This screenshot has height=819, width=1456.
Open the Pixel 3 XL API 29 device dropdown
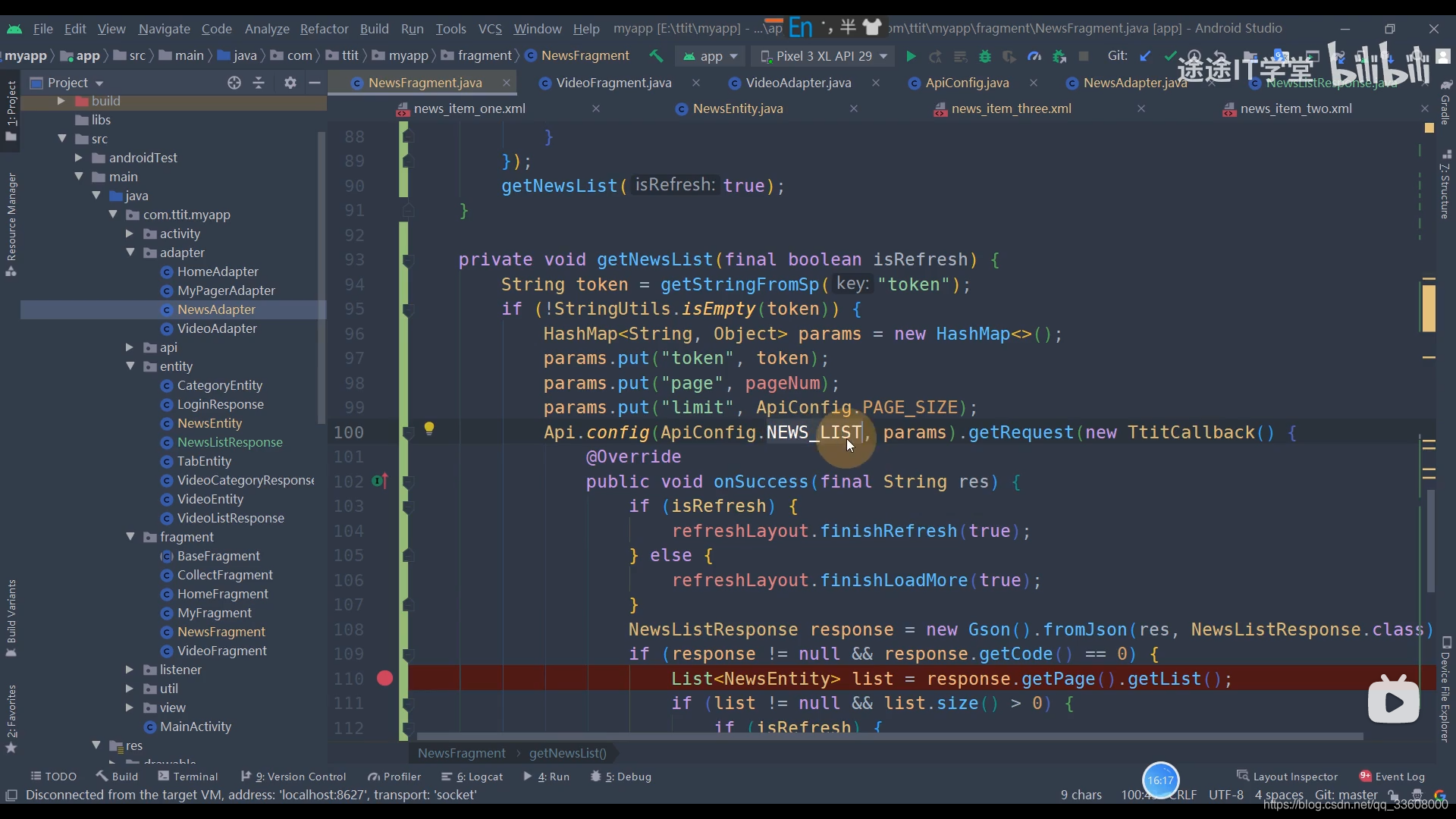pos(824,56)
